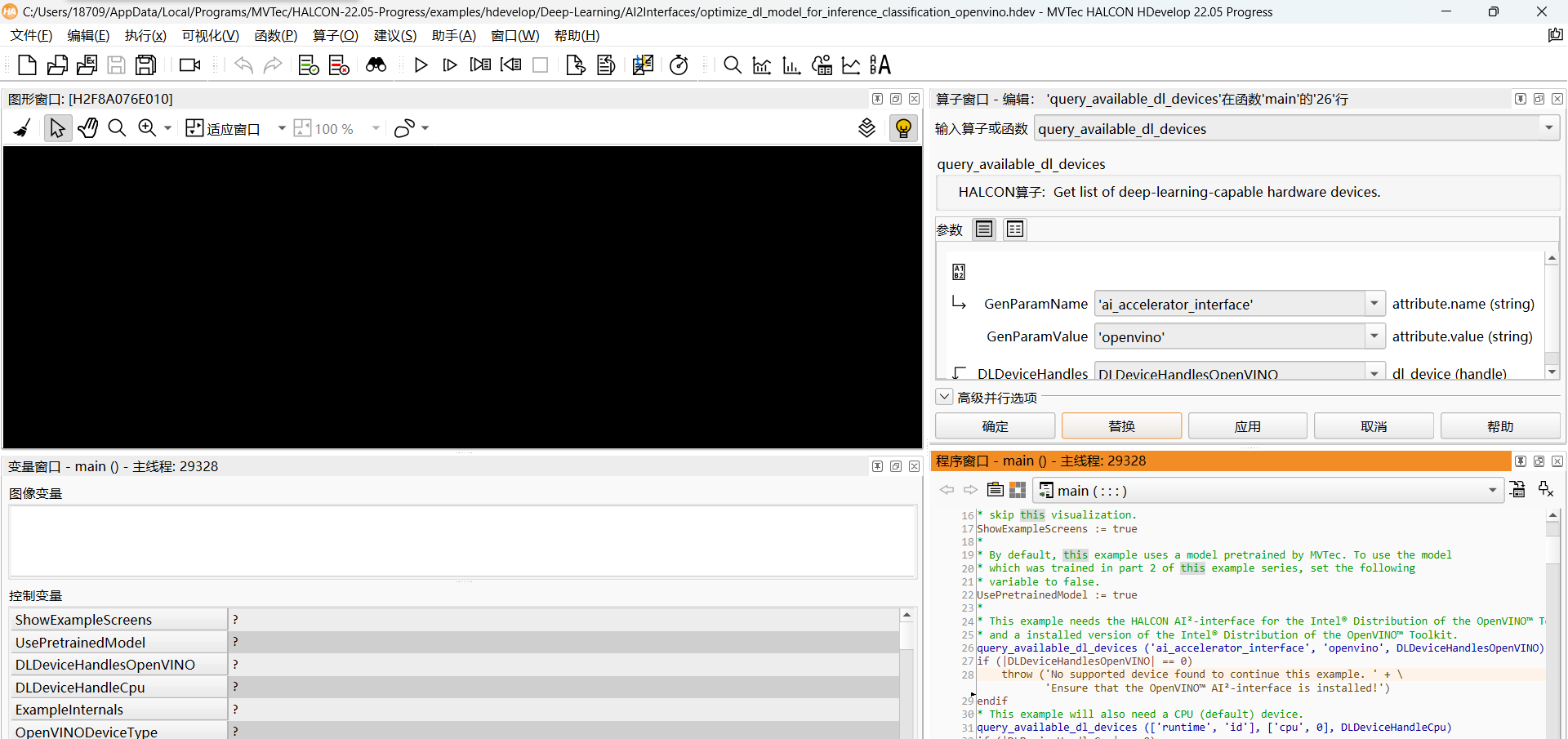Open feature histogram tool icon

click(791, 65)
